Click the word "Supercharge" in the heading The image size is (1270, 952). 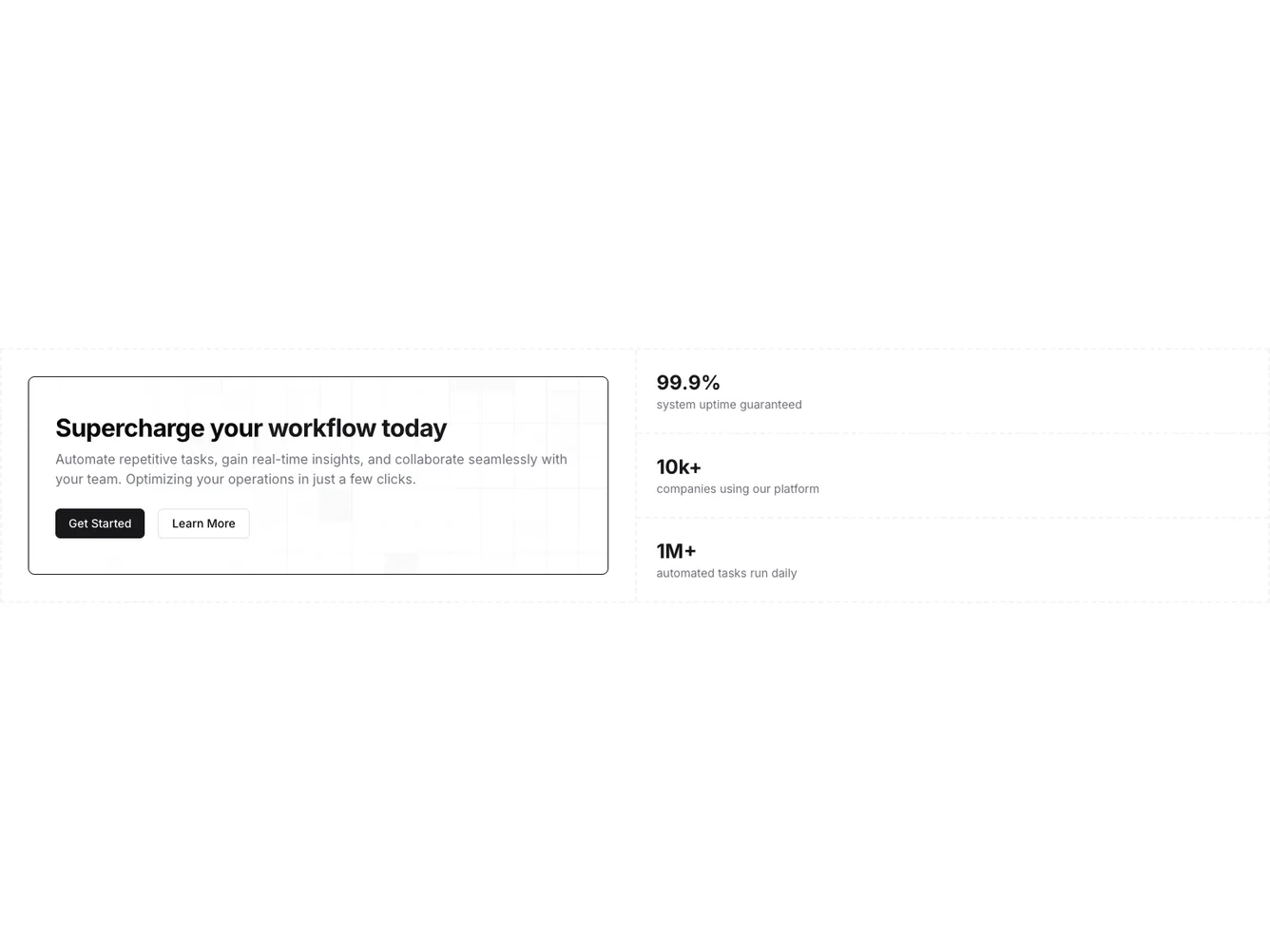point(129,428)
